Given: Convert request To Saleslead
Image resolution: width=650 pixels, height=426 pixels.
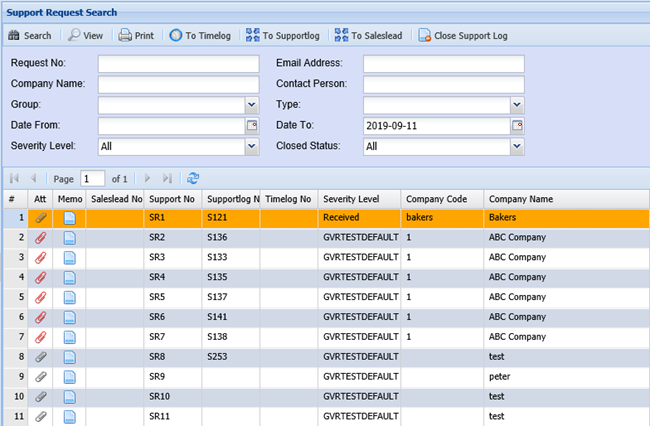Looking at the screenshot, I should point(370,36).
